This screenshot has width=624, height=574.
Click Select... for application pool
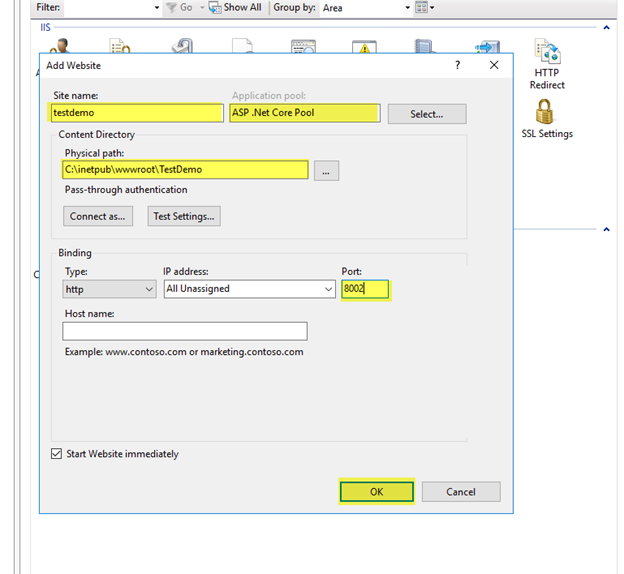pos(426,114)
